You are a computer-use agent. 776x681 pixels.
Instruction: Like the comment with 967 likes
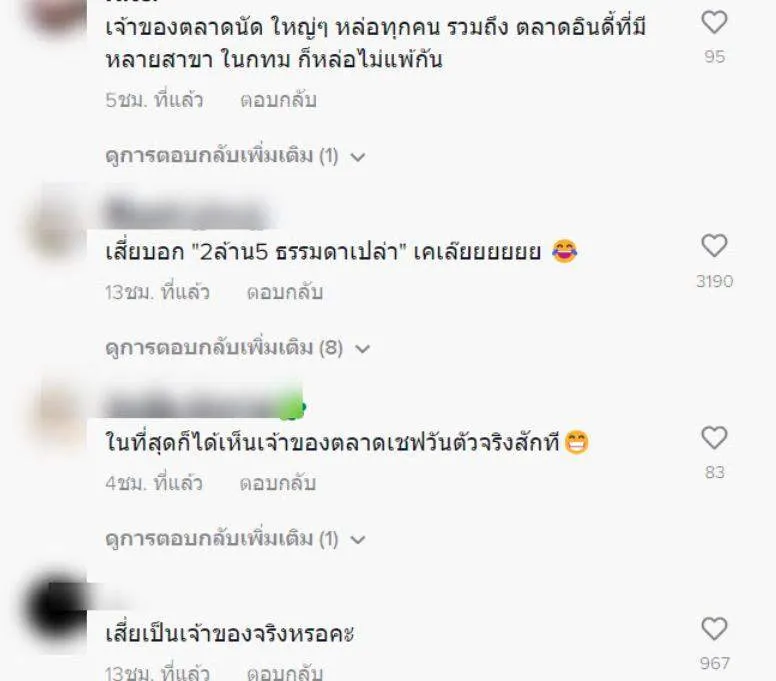(x=714, y=629)
